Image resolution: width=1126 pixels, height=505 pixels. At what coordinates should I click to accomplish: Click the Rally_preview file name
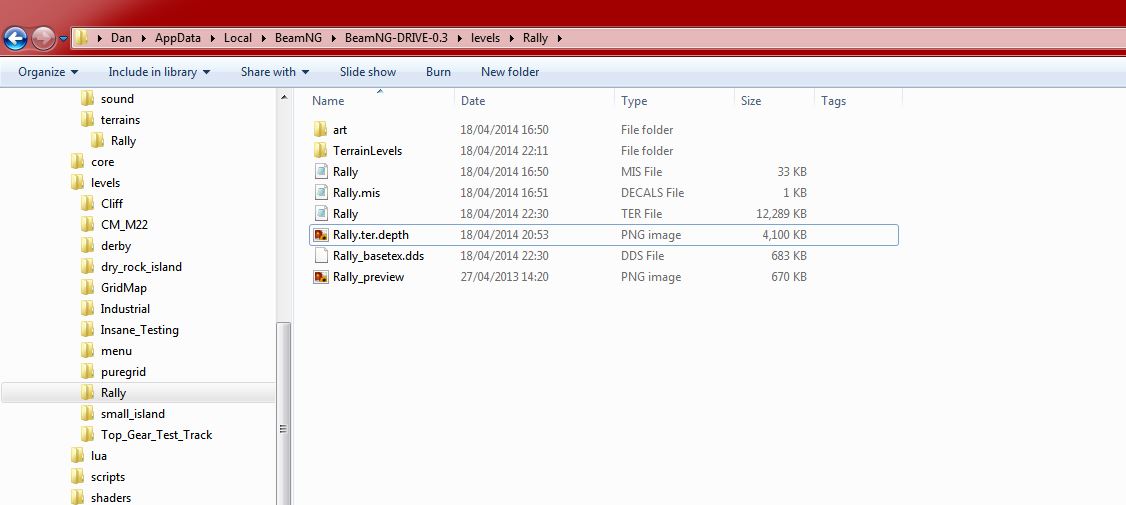point(368,277)
